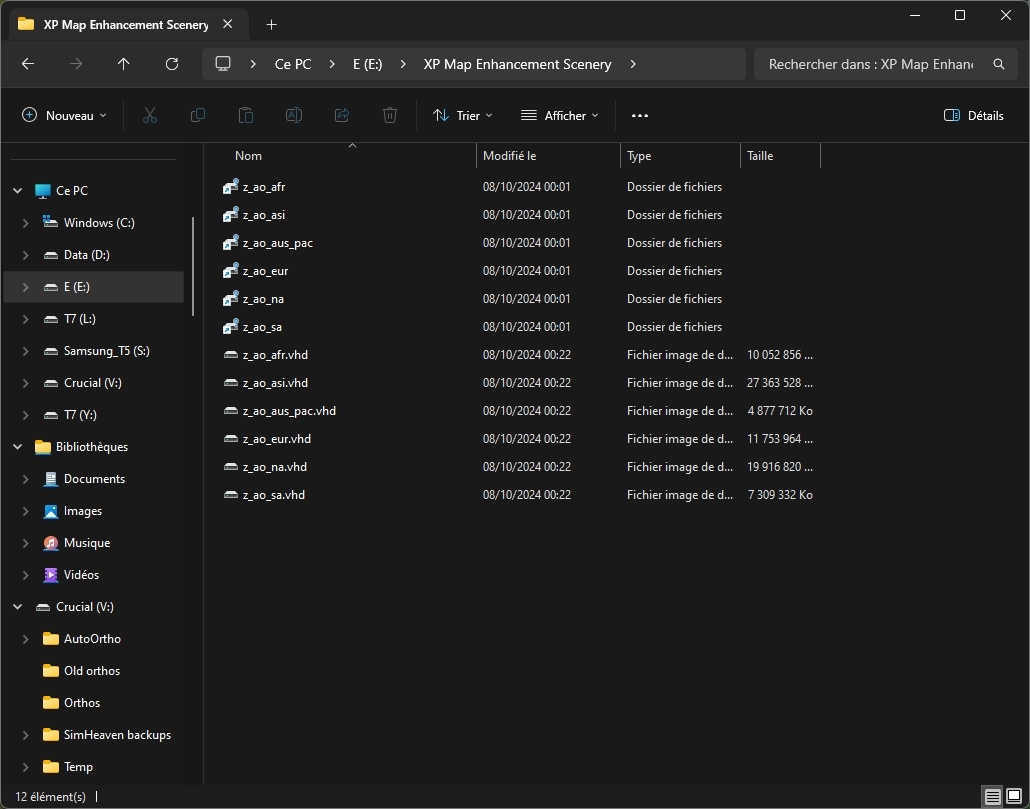Click the Nouveau button
1030x809 pixels.
tap(64, 116)
